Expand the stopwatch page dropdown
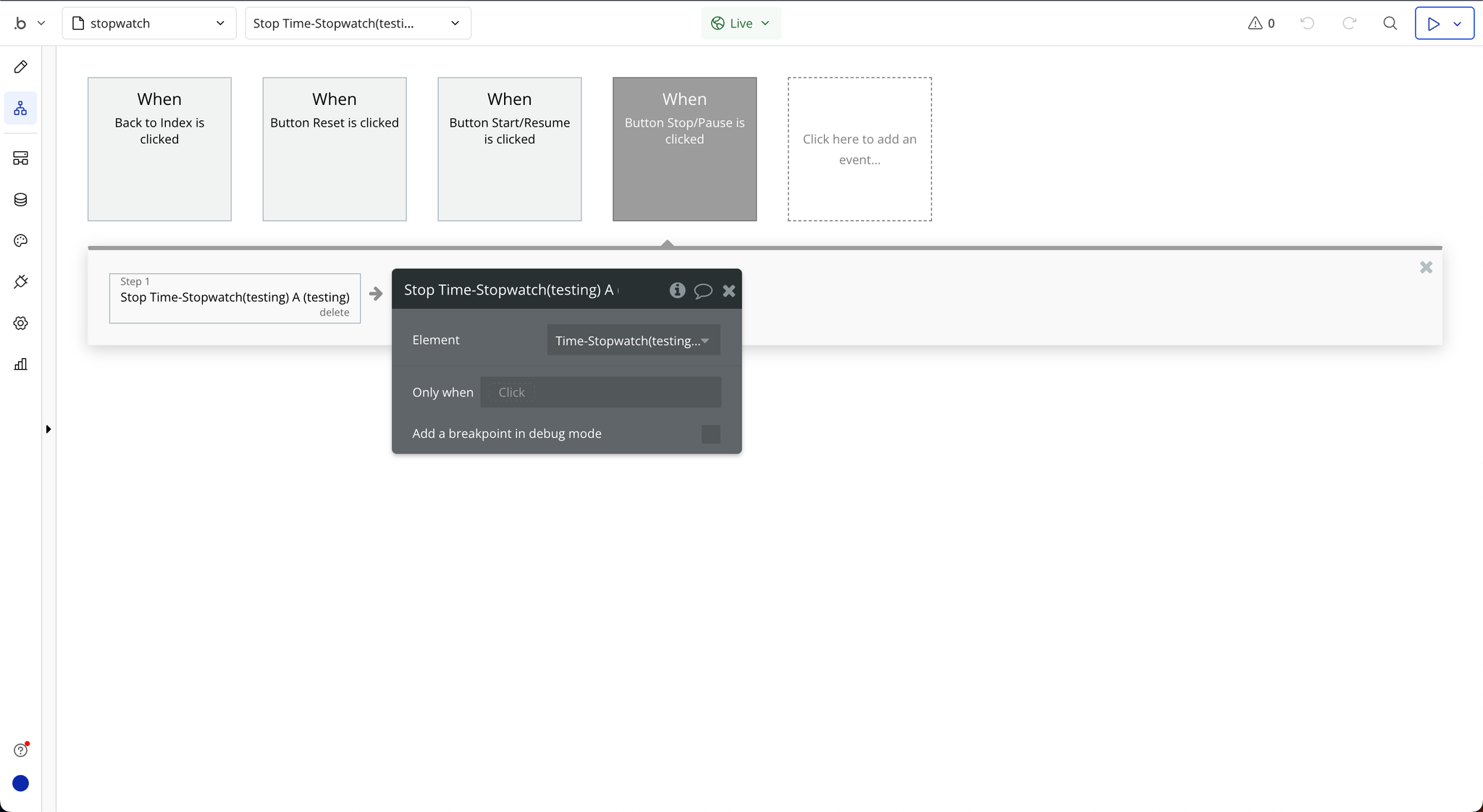Viewport: 1483px width, 812px height. click(149, 23)
